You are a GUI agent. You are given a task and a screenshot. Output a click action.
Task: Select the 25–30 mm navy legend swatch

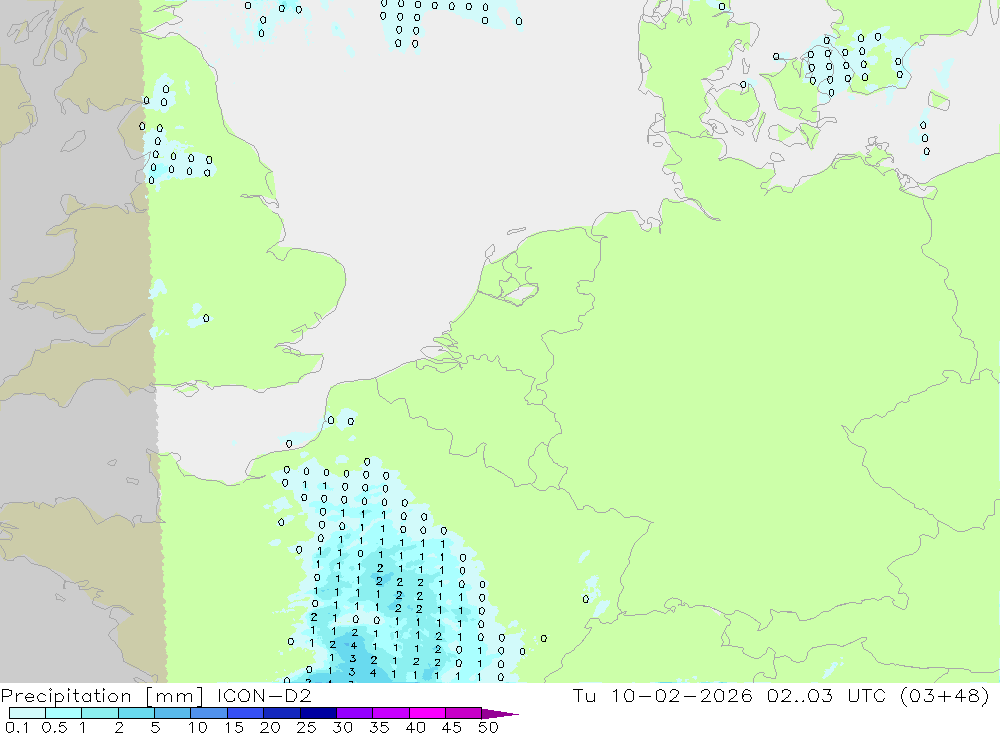318,713
